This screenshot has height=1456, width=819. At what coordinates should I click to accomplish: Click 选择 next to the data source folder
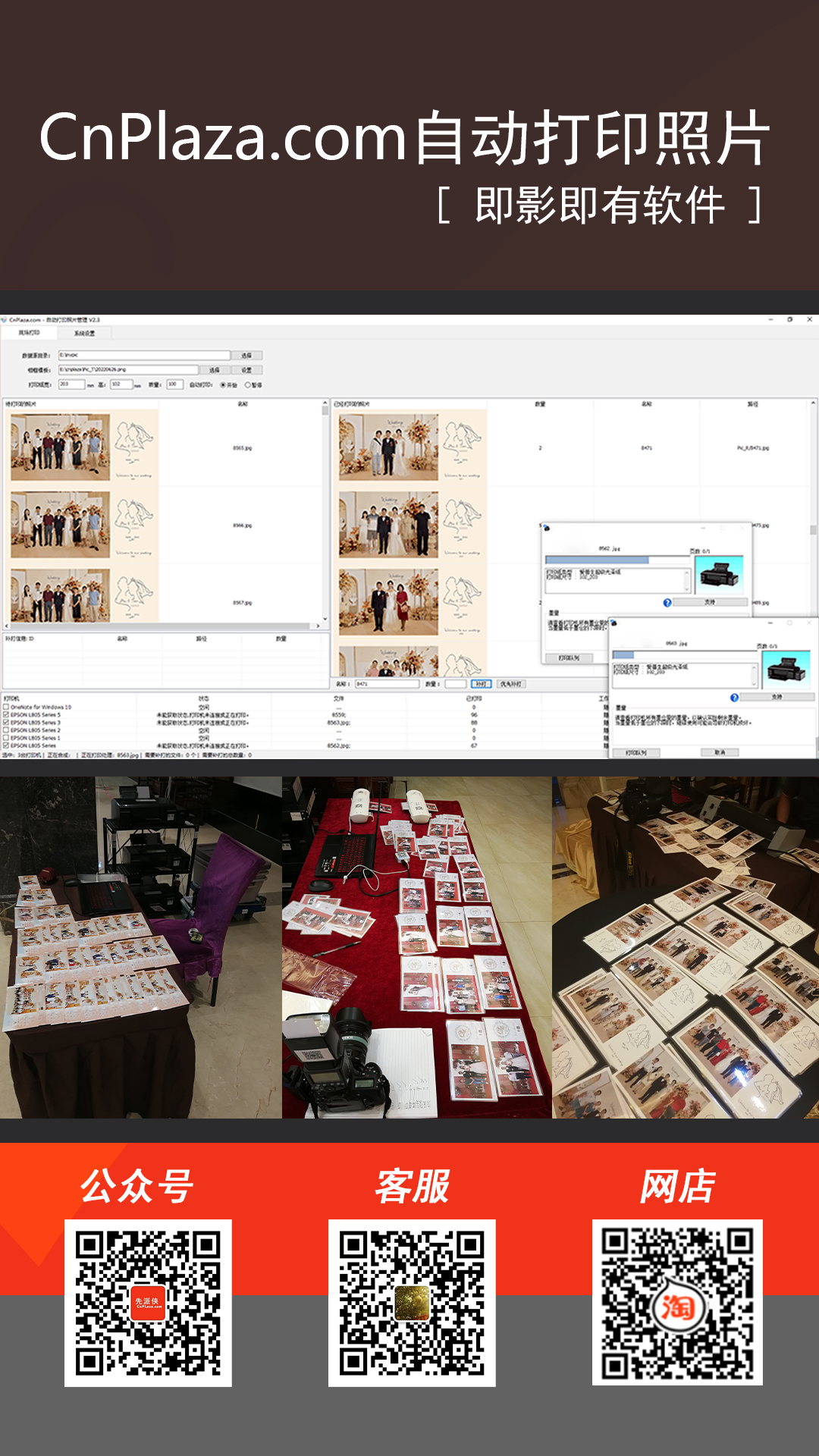coord(246,355)
